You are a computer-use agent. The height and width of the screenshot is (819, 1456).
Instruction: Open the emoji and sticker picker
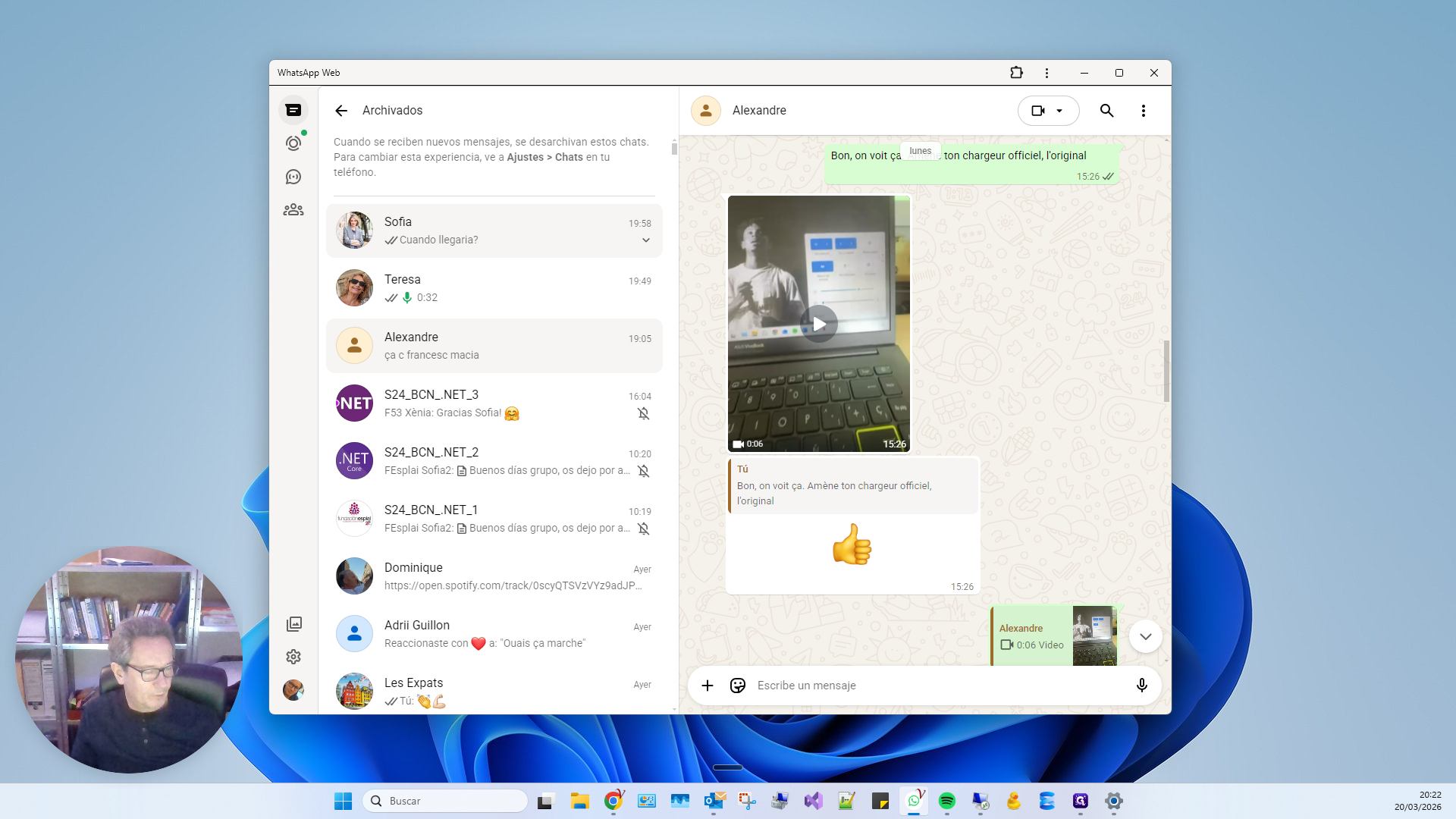point(737,686)
